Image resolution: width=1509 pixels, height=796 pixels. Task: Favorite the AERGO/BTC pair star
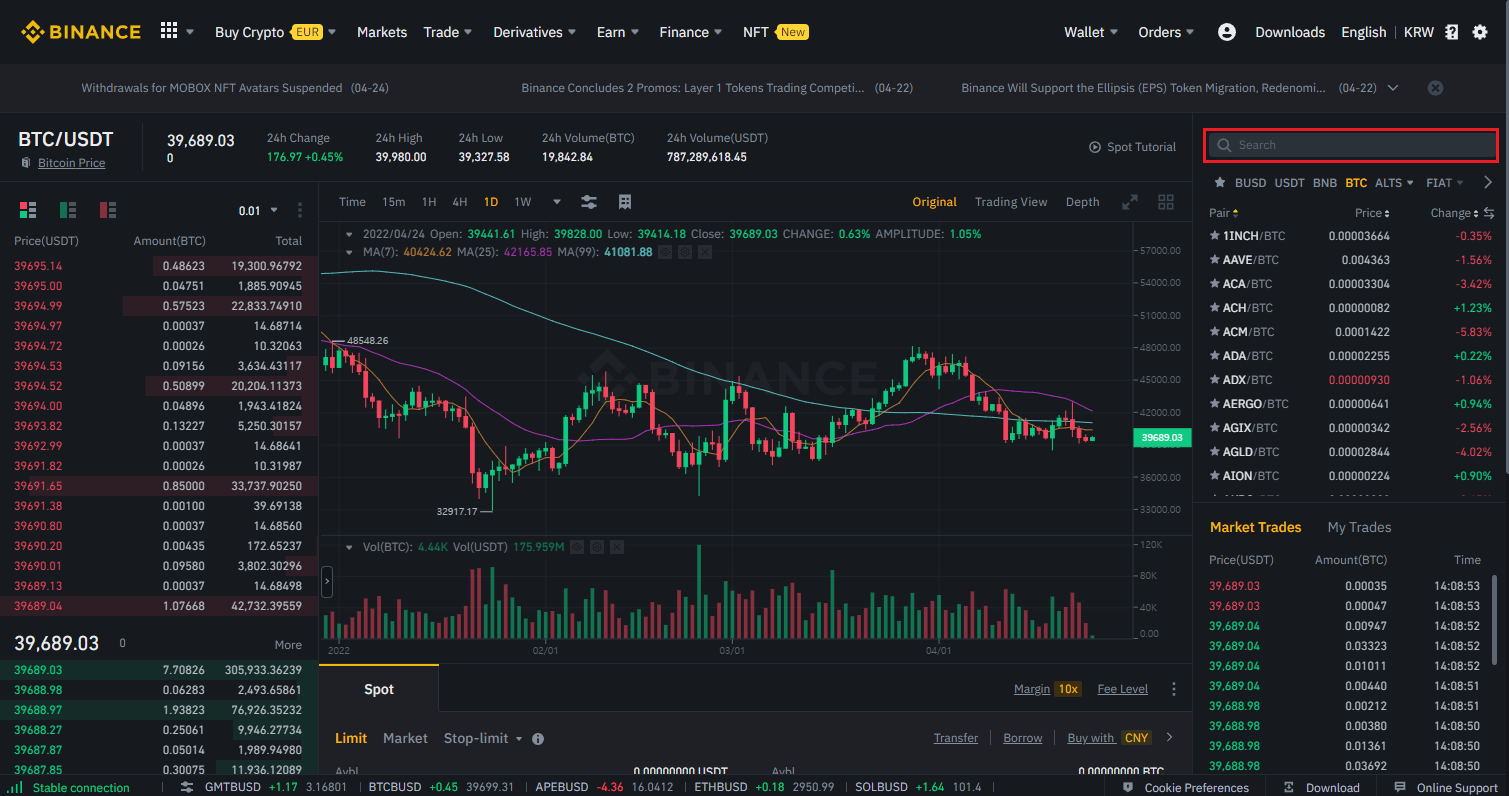click(1214, 404)
